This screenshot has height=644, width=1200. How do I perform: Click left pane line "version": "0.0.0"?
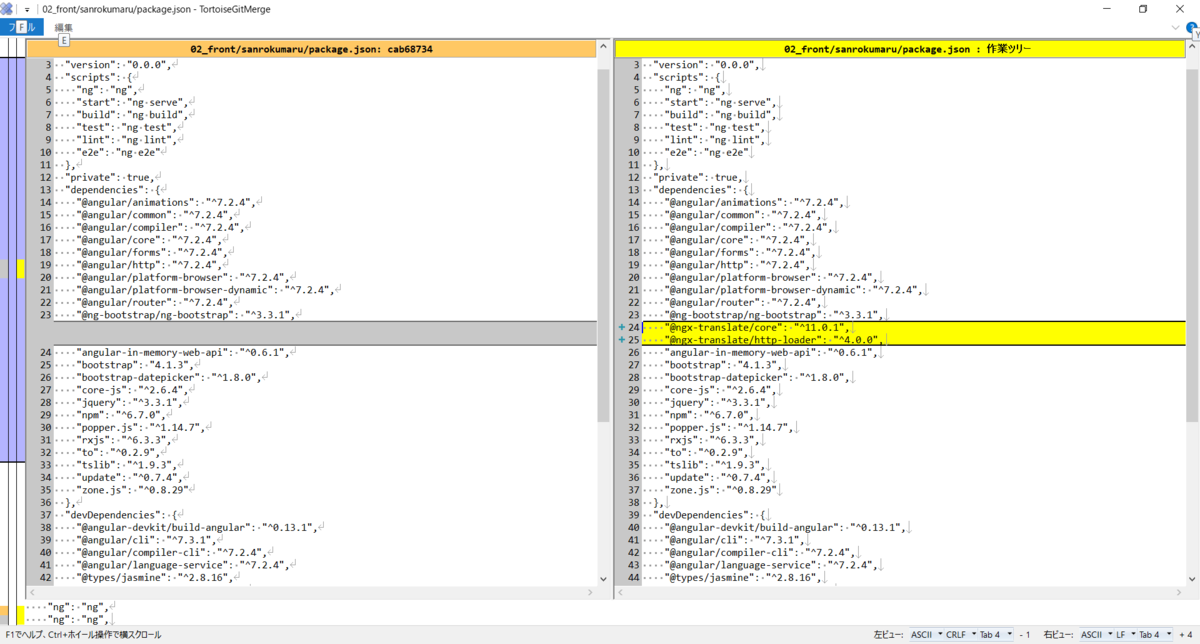click(120, 64)
